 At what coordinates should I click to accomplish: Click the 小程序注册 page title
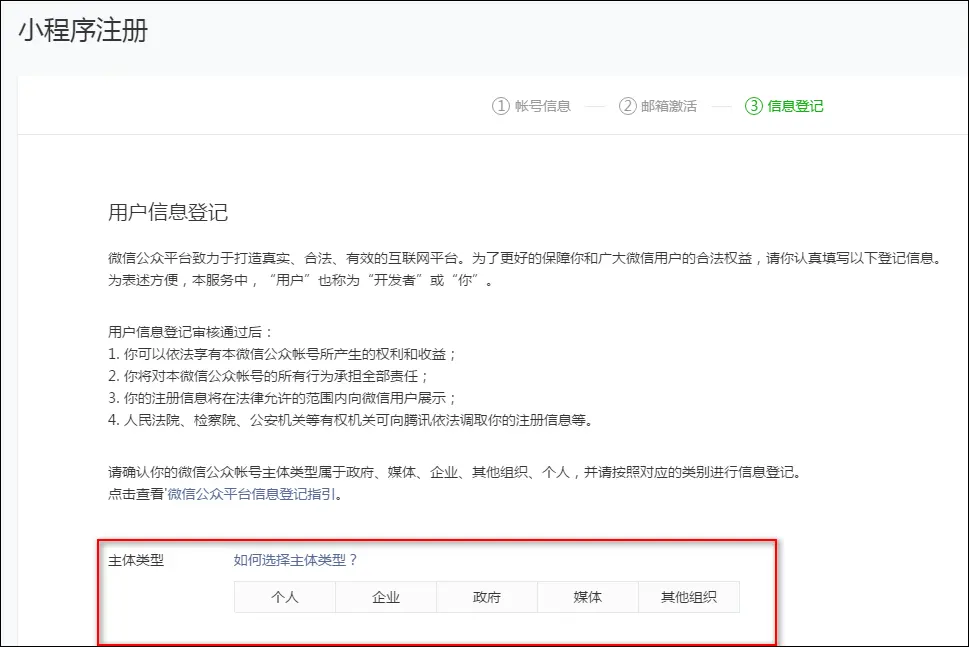click(83, 30)
